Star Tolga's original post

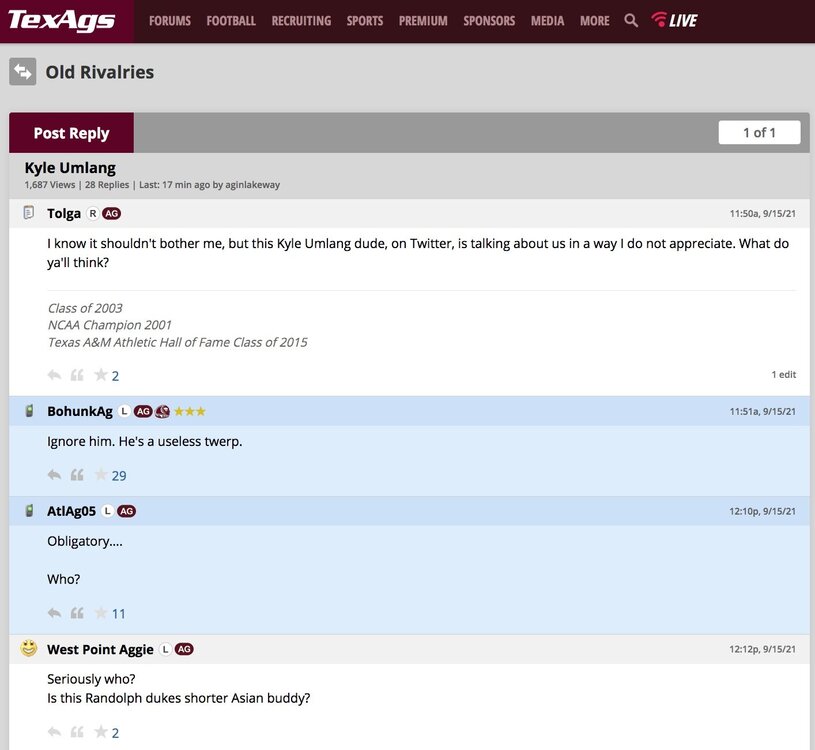click(x=101, y=376)
